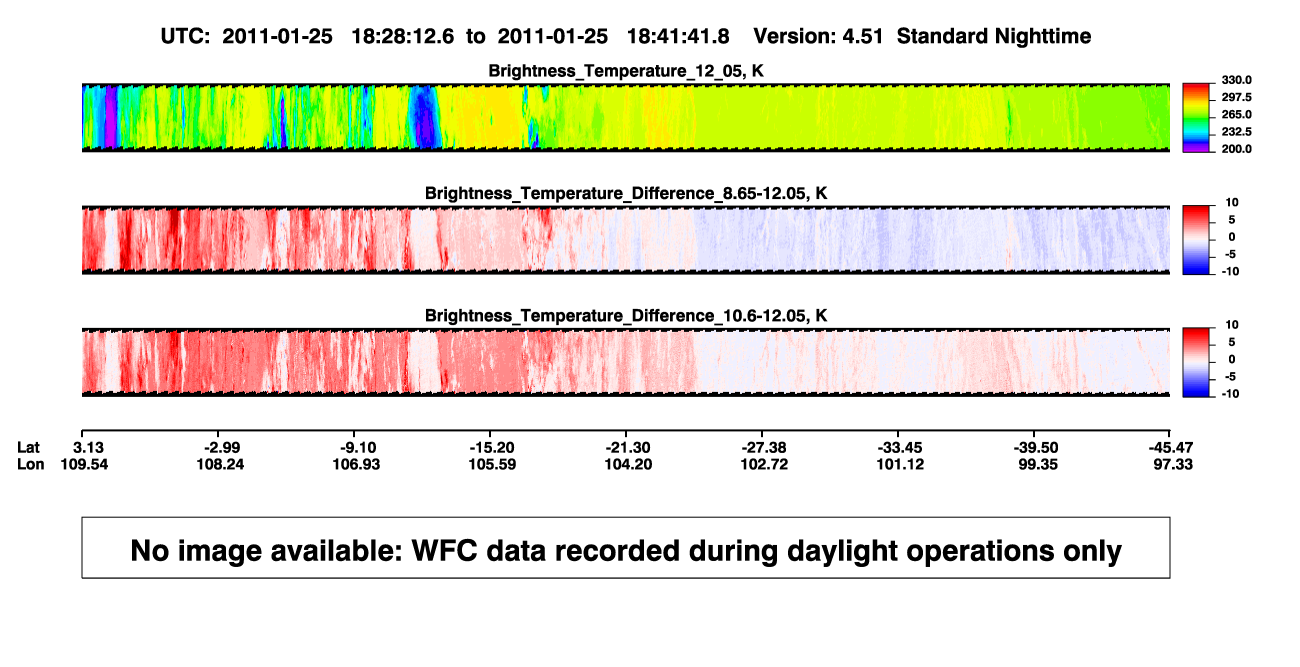Viewport: 1300px width, 667px height.
Task: Click the red-blue colorbar of 10.6-12.05 plot
Action: click(1197, 363)
